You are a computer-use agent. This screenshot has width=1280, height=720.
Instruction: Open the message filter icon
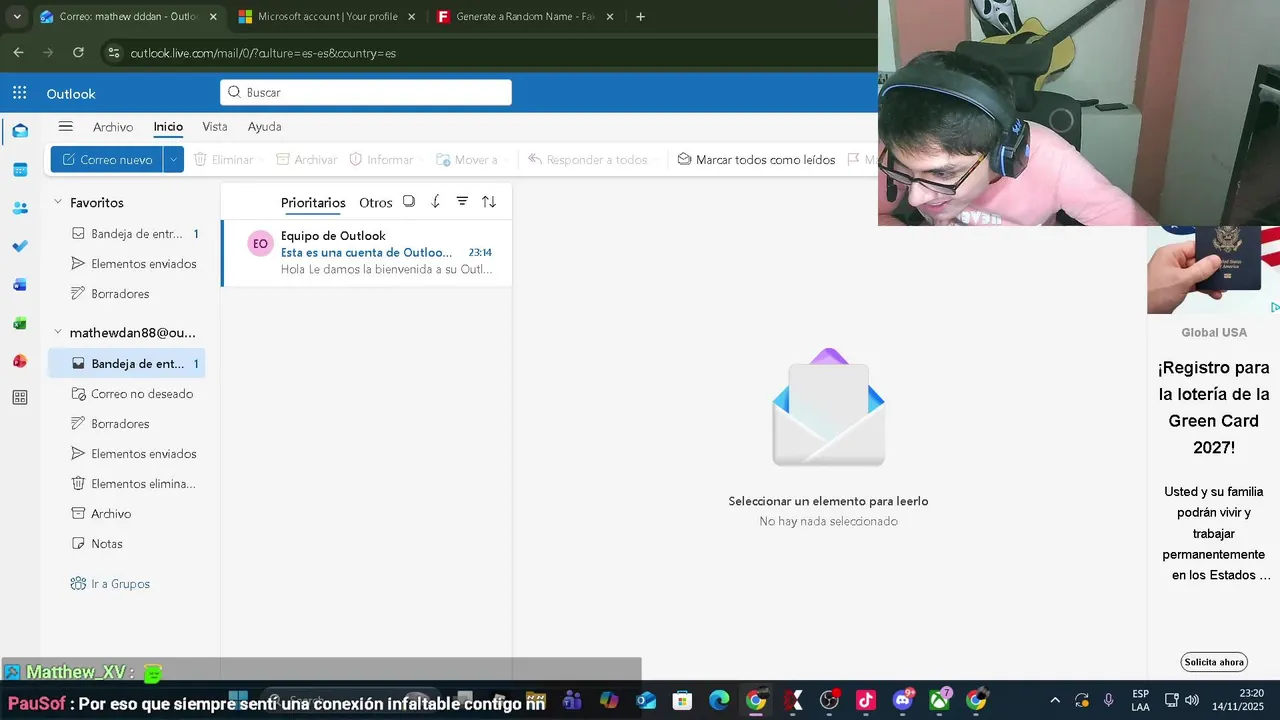click(x=462, y=201)
